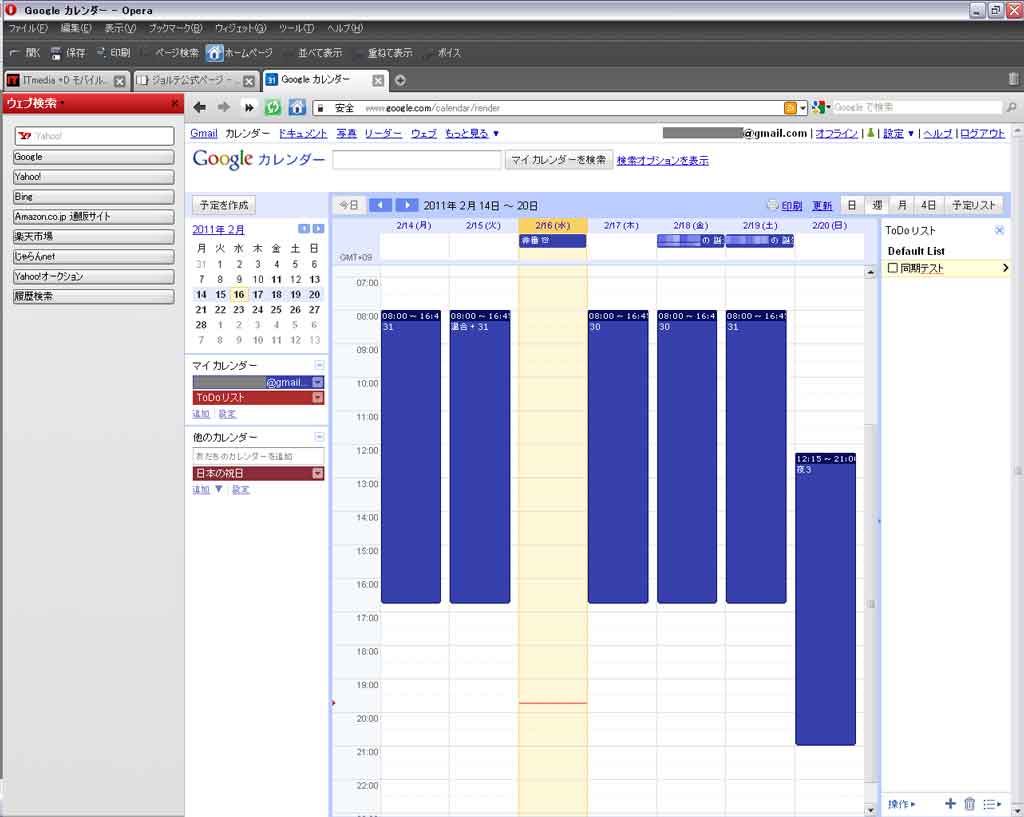Open the ファイル menu
1024x817 pixels.
(x=27, y=28)
